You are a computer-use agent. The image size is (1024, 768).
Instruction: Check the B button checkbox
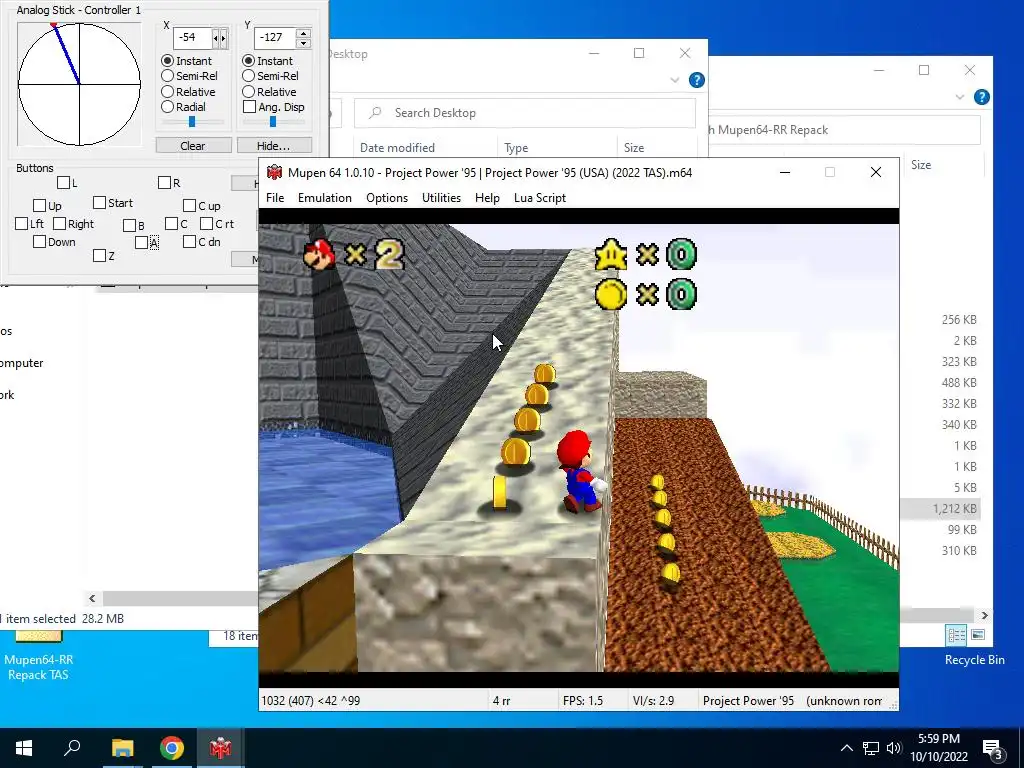tap(129, 226)
